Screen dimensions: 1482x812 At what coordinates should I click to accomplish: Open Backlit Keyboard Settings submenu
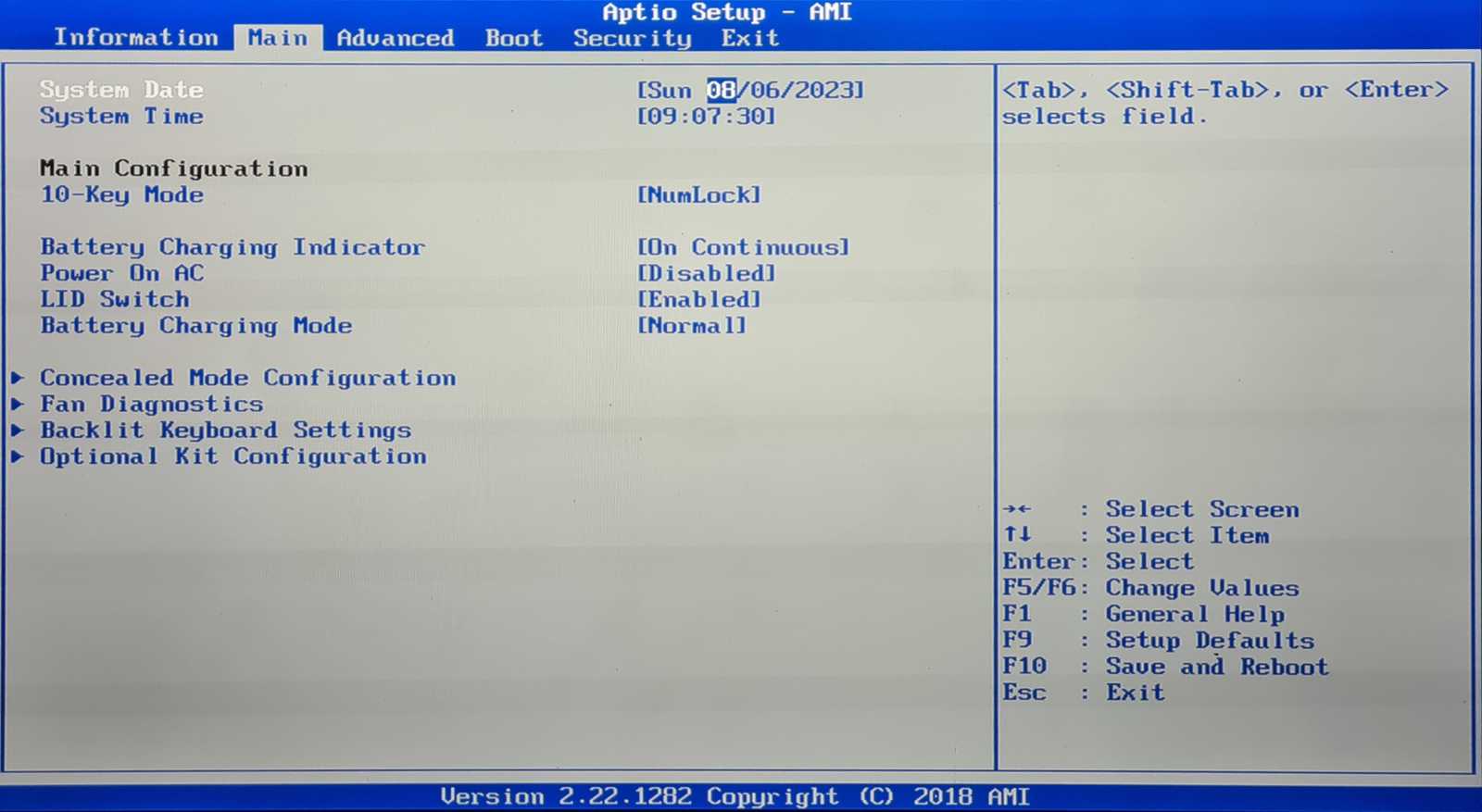226,431
